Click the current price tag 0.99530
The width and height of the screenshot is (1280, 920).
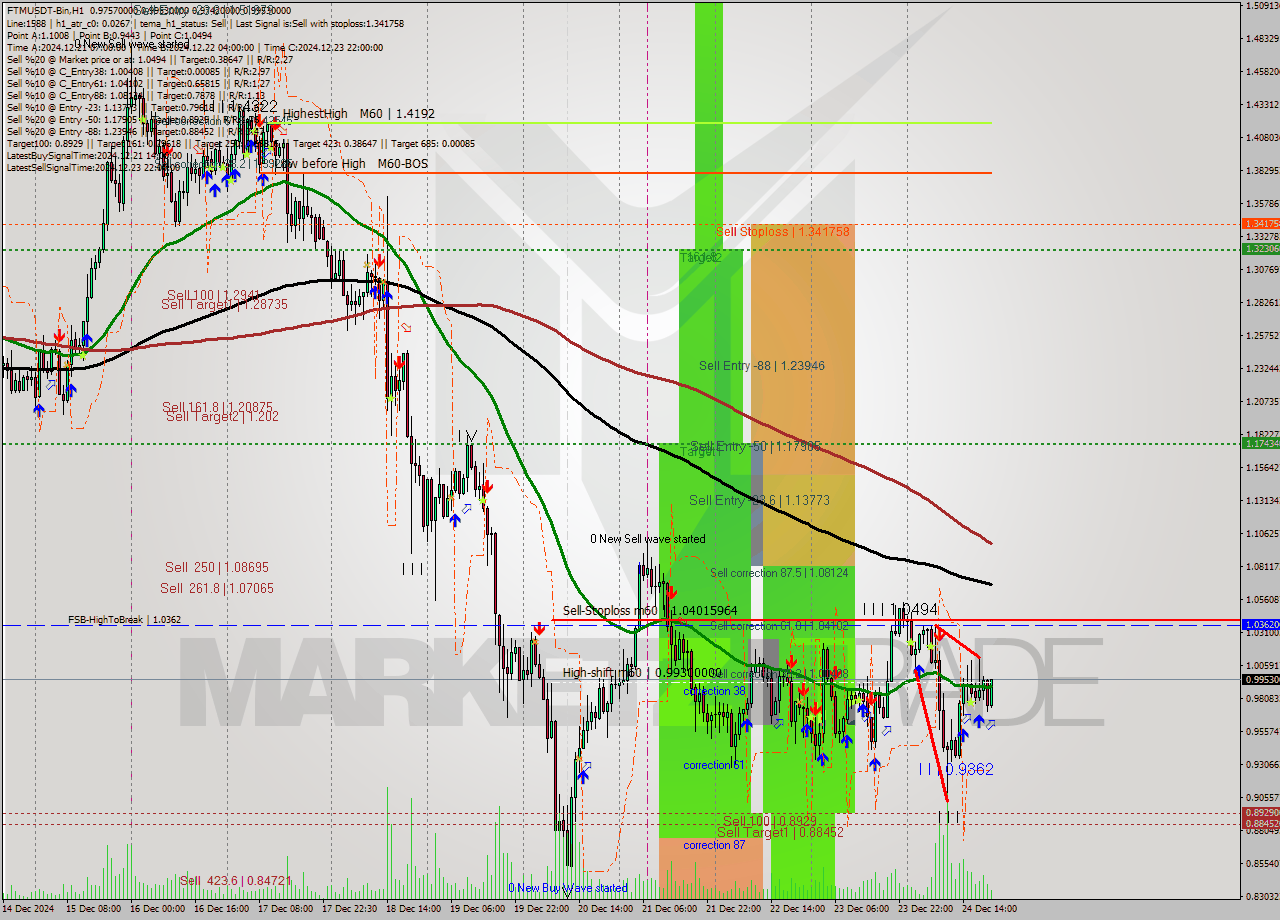tap(1260, 679)
